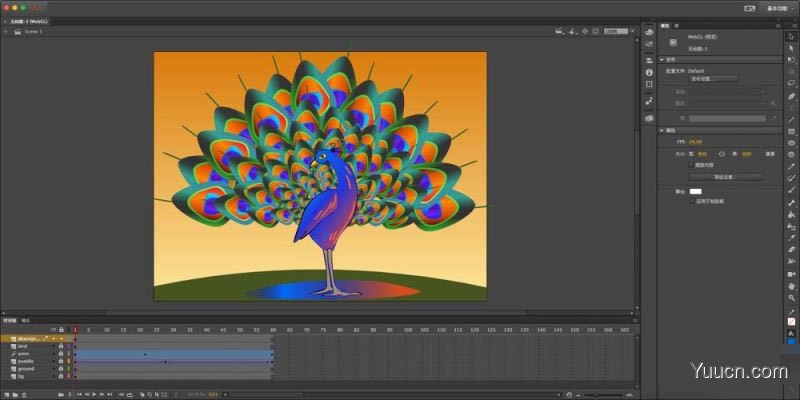800x400 pixels.
Task: Open the Color panel icon
Action: [649, 32]
